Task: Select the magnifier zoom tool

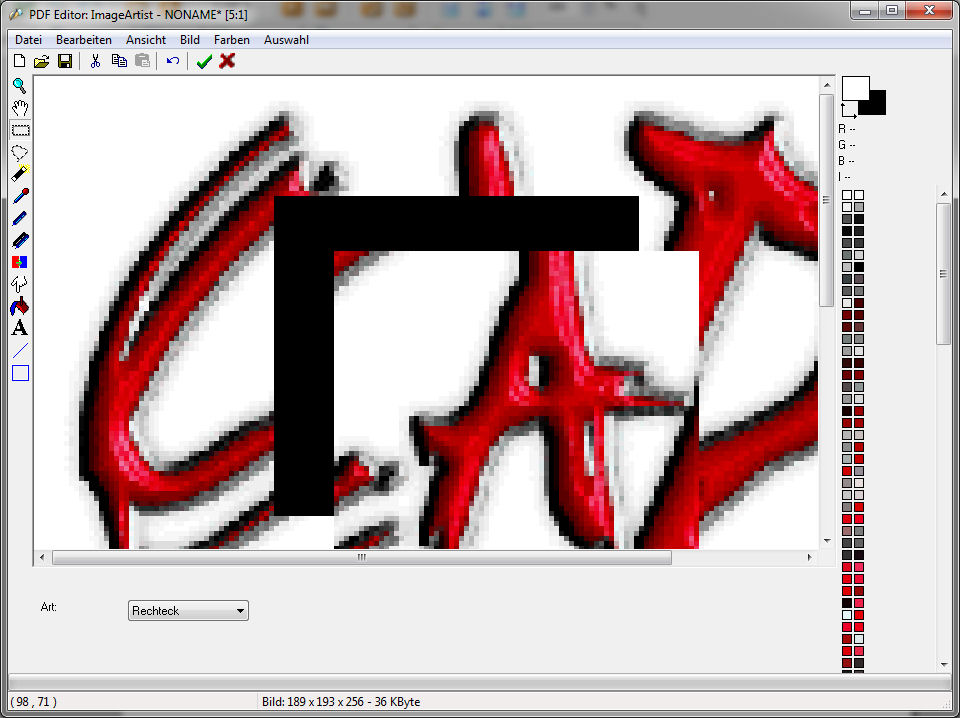Action: pyautogui.click(x=20, y=86)
